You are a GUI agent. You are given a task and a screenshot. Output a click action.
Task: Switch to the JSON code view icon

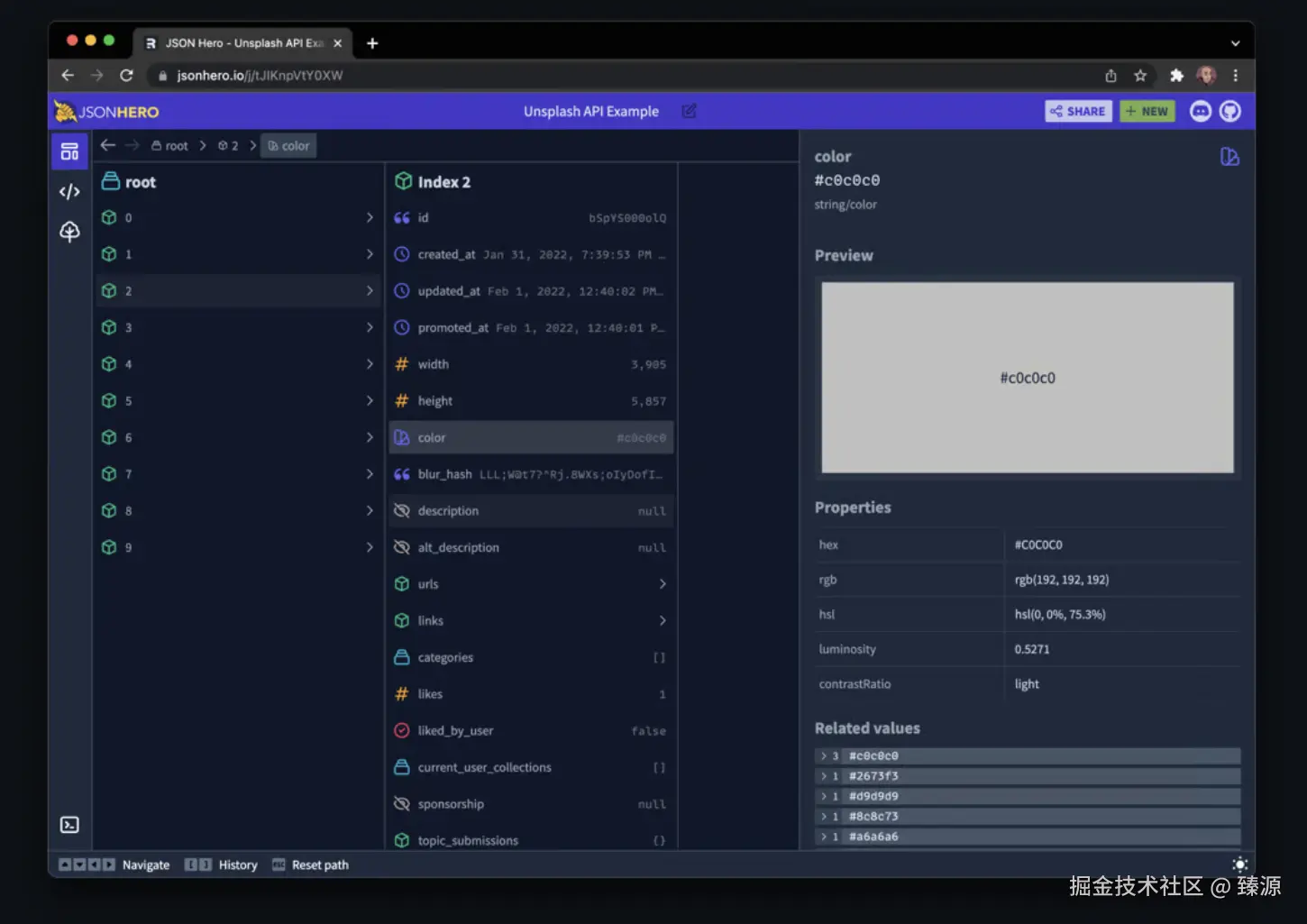tap(69, 191)
